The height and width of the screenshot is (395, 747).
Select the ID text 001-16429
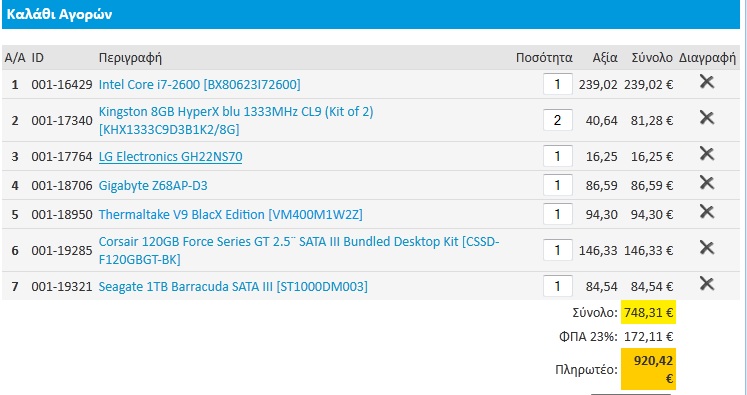coord(62,85)
